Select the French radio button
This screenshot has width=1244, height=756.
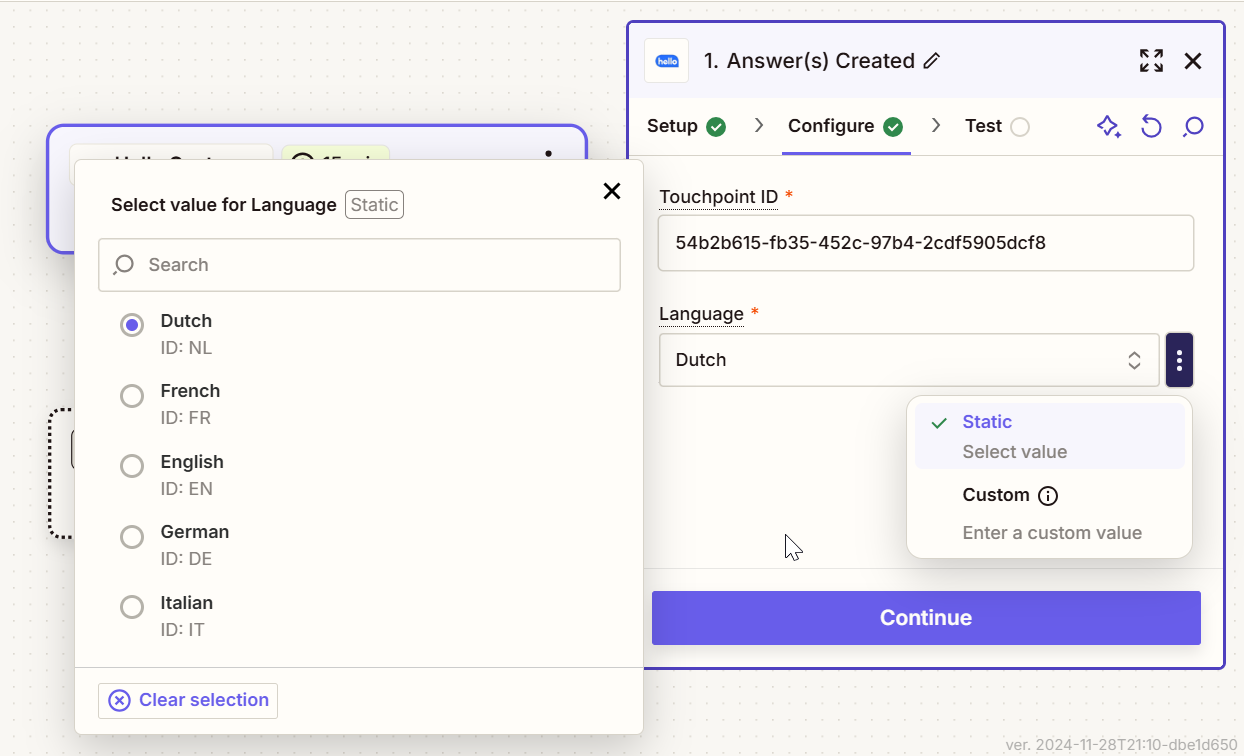tap(132, 397)
